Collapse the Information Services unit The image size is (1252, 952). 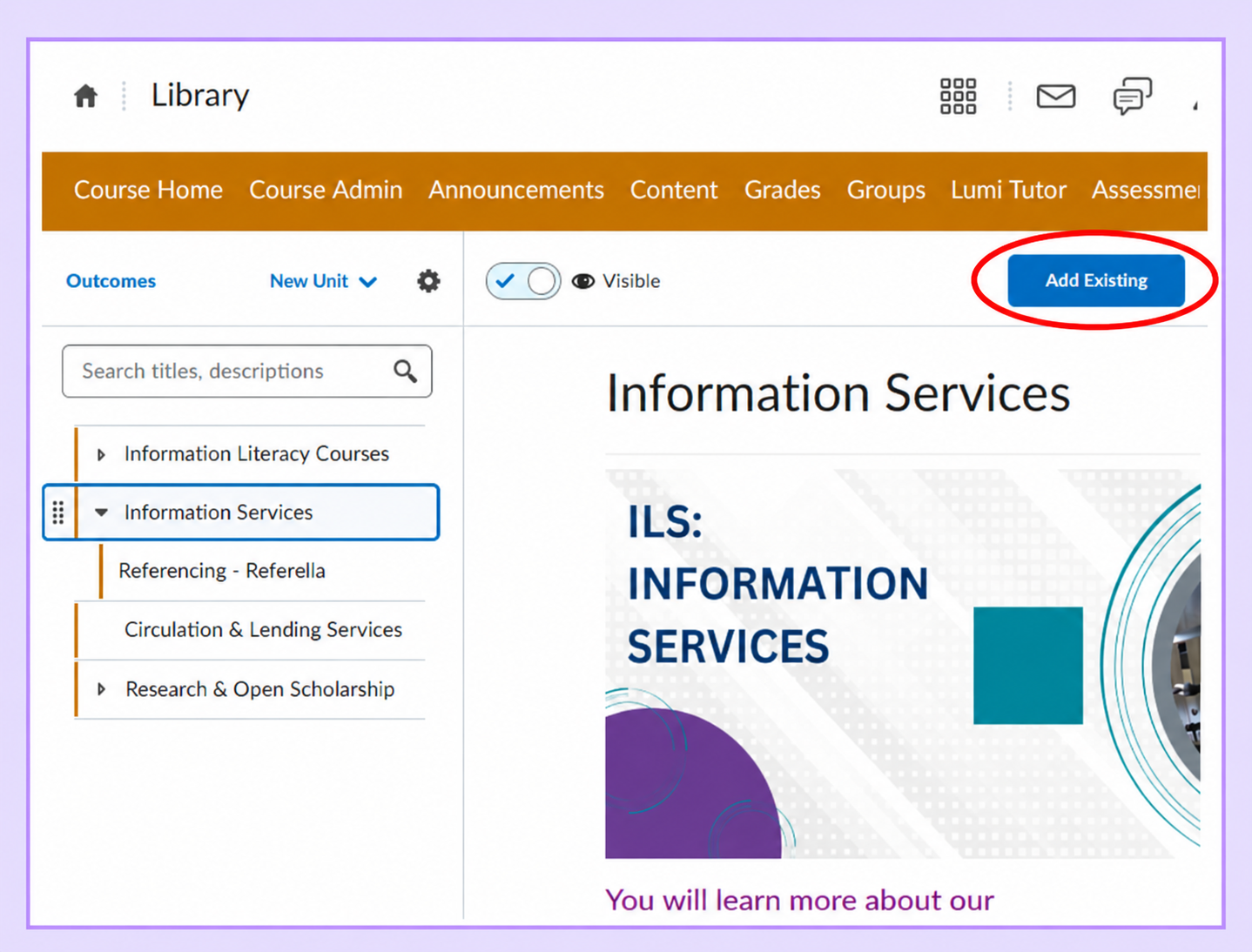pyautogui.click(x=101, y=513)
